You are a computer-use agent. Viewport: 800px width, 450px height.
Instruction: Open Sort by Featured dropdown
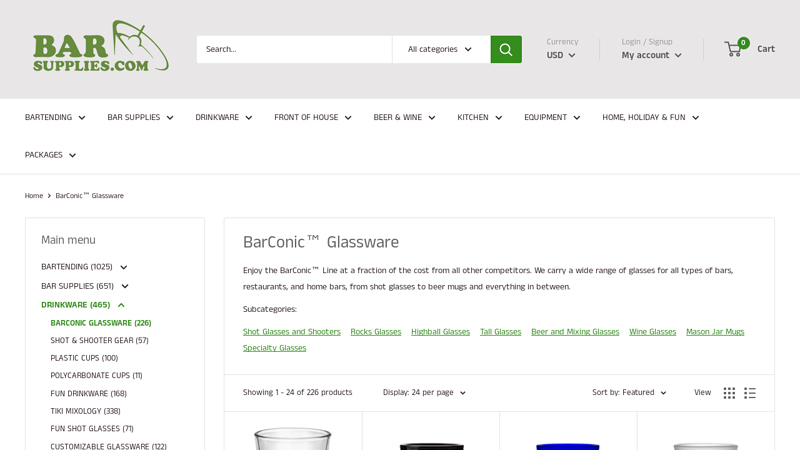point(629,392)
